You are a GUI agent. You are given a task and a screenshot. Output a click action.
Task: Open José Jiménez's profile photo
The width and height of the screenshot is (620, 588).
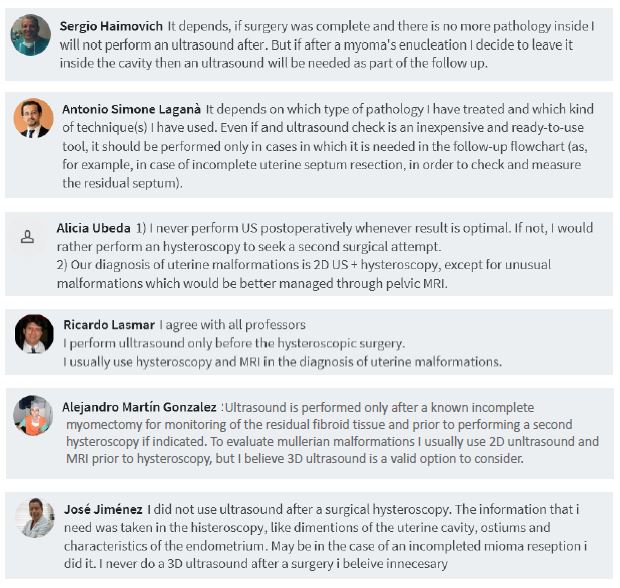coord(35,517)
